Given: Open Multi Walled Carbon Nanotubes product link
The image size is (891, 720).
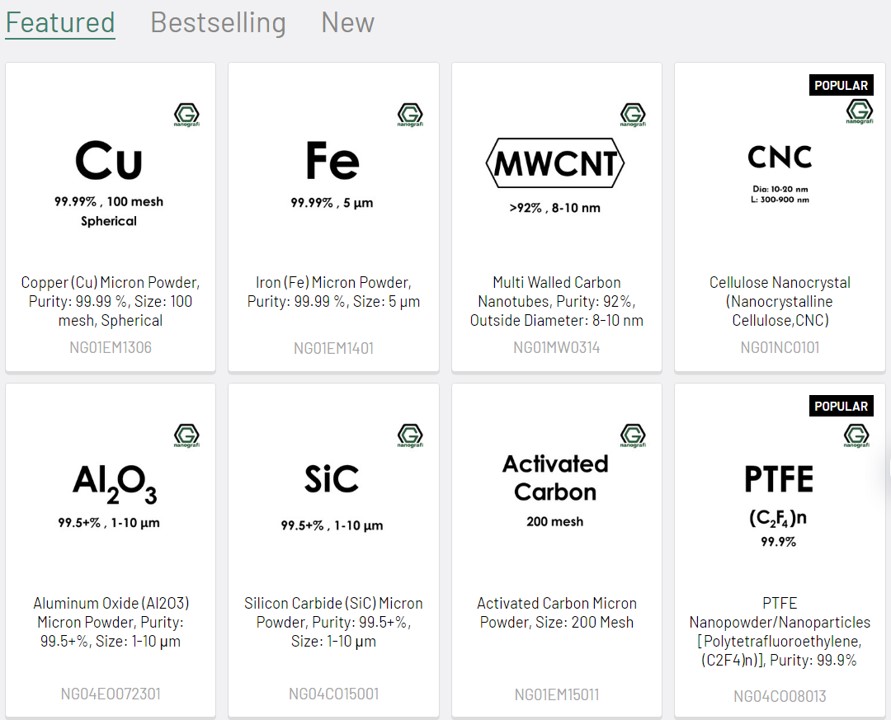Looking at the screenshot, I should pyautogui.click(x=556, y=301).
